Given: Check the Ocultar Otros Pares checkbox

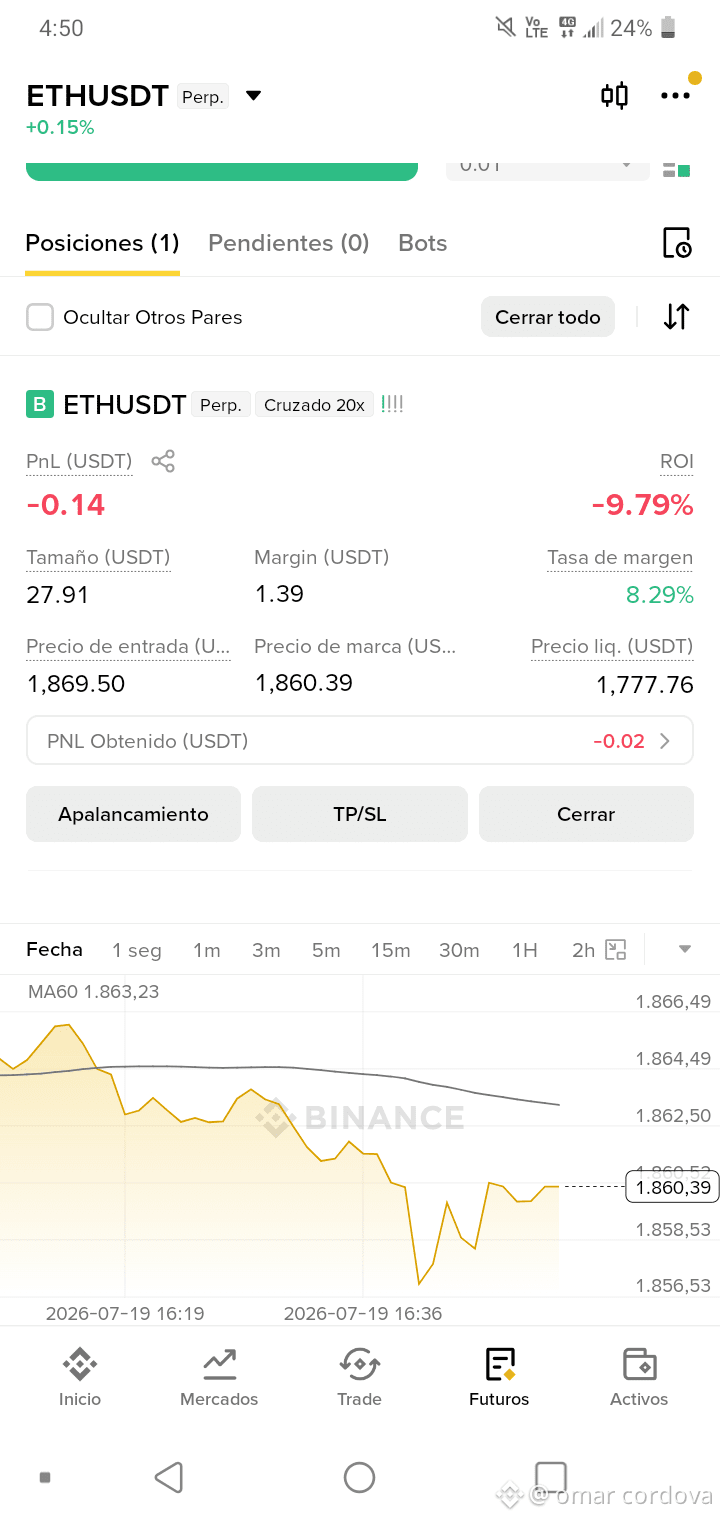Looking at the screenshot, I should pos(40,317).
